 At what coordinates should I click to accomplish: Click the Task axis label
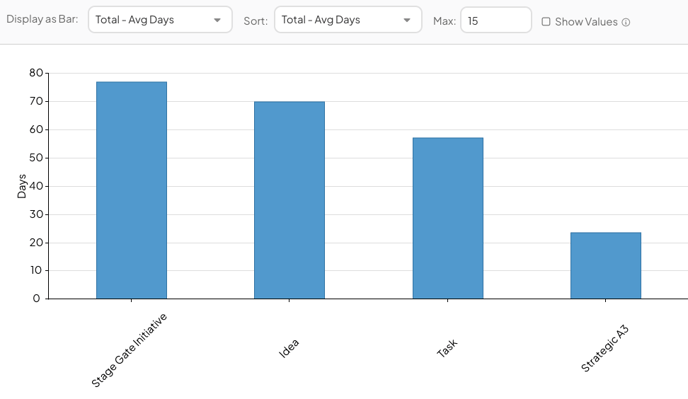pos(447,347)
